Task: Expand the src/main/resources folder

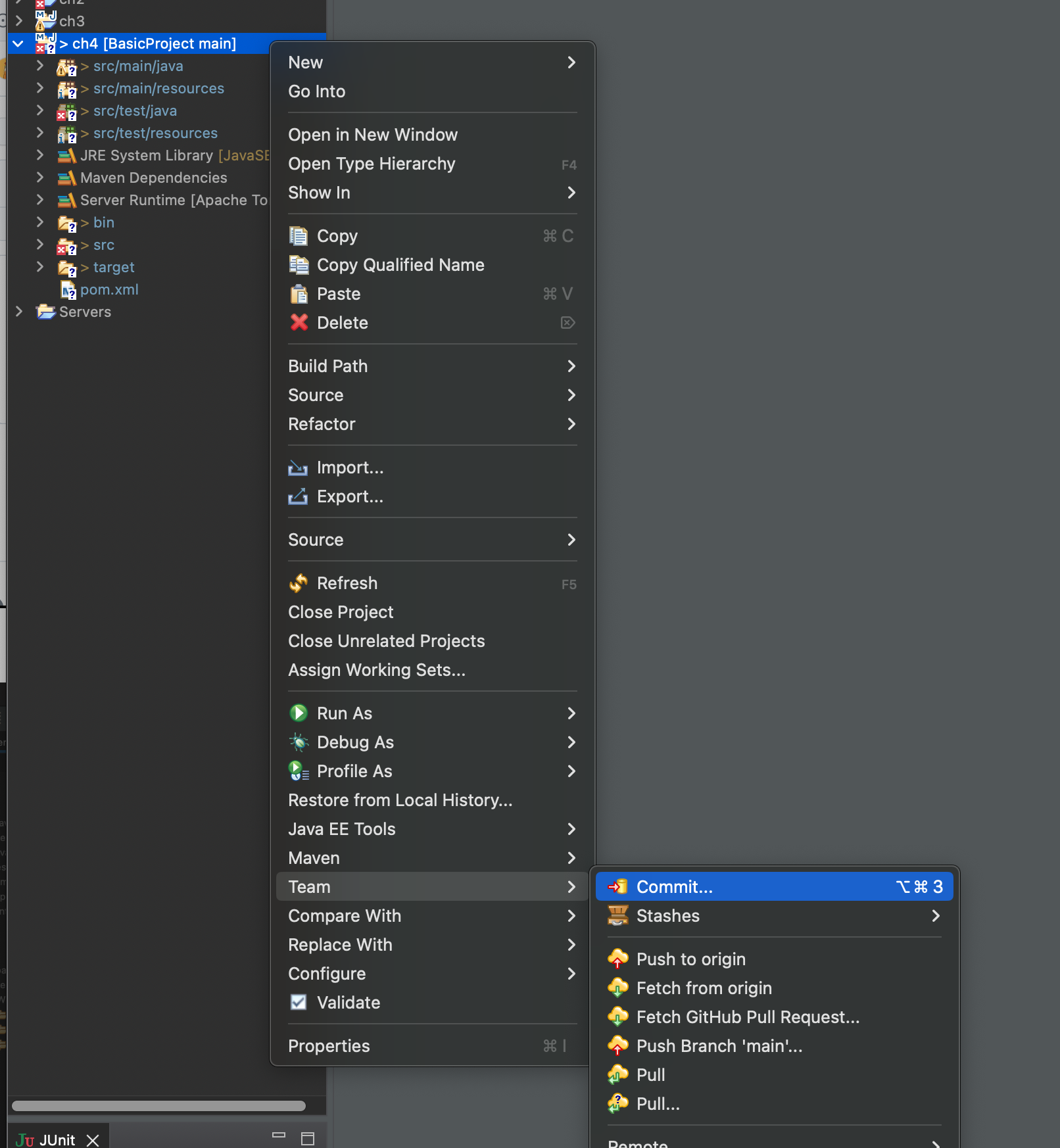Action: click(x=40, y=88)
